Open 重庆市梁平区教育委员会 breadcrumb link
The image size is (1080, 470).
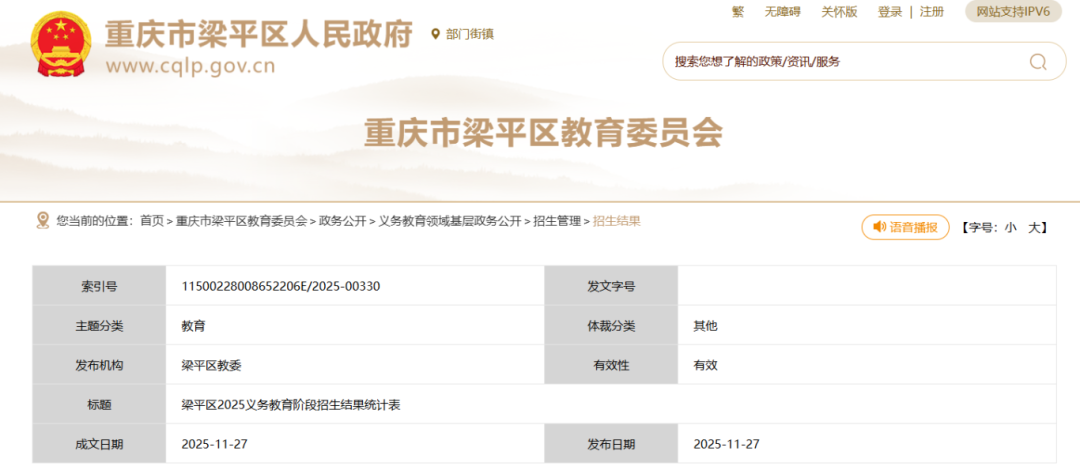point(242,221)
